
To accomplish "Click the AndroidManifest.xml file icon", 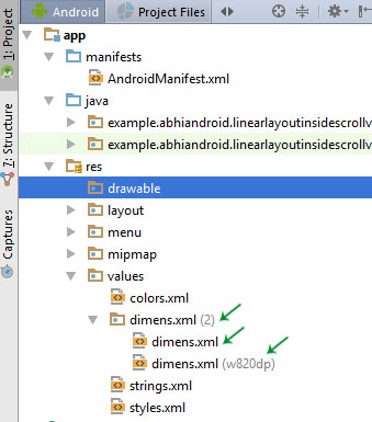I will (95, 78).
